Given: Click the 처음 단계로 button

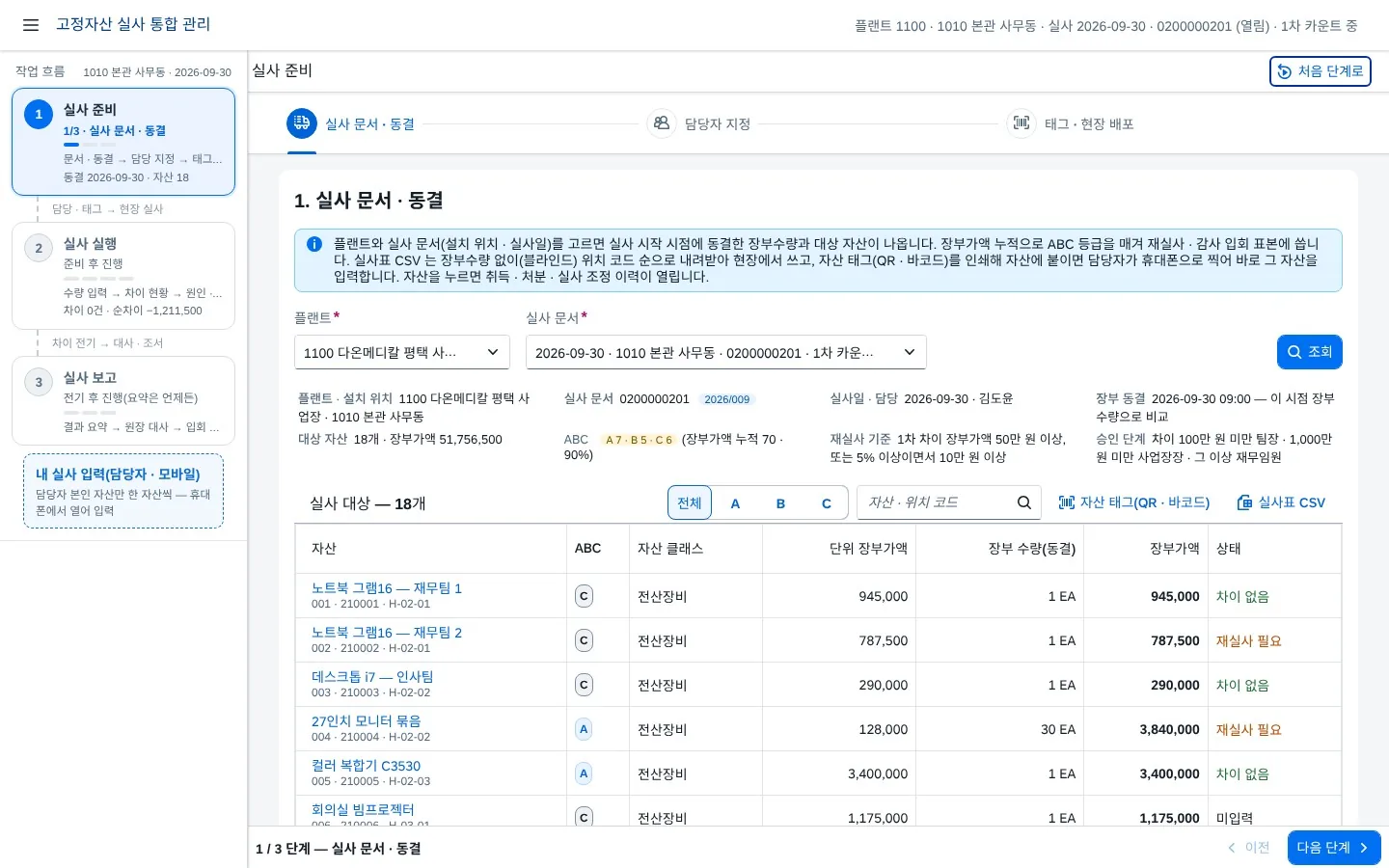Looking at the screenshot, I should click(1321, 71).
